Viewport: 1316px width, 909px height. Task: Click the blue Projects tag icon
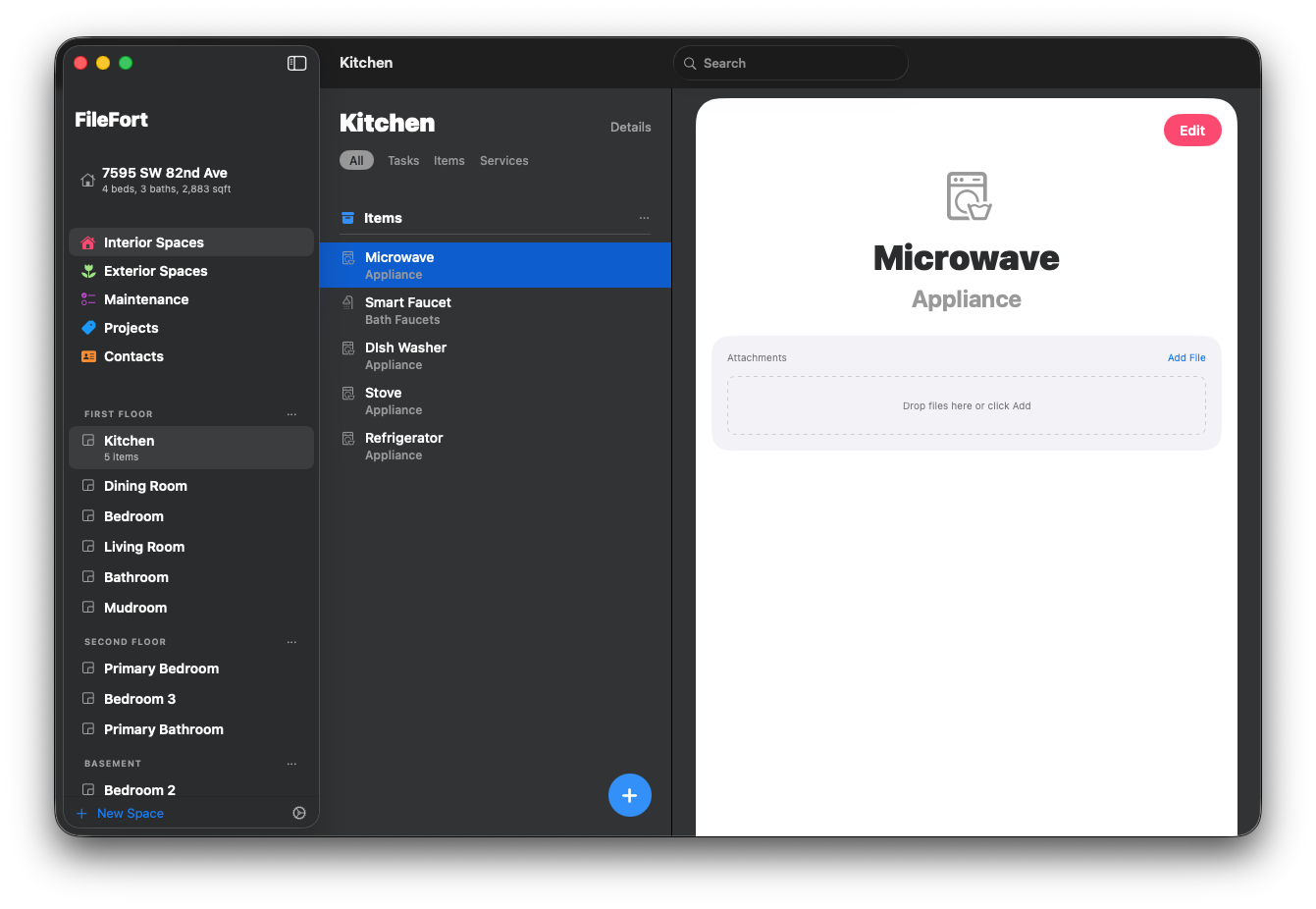[87, 327]
